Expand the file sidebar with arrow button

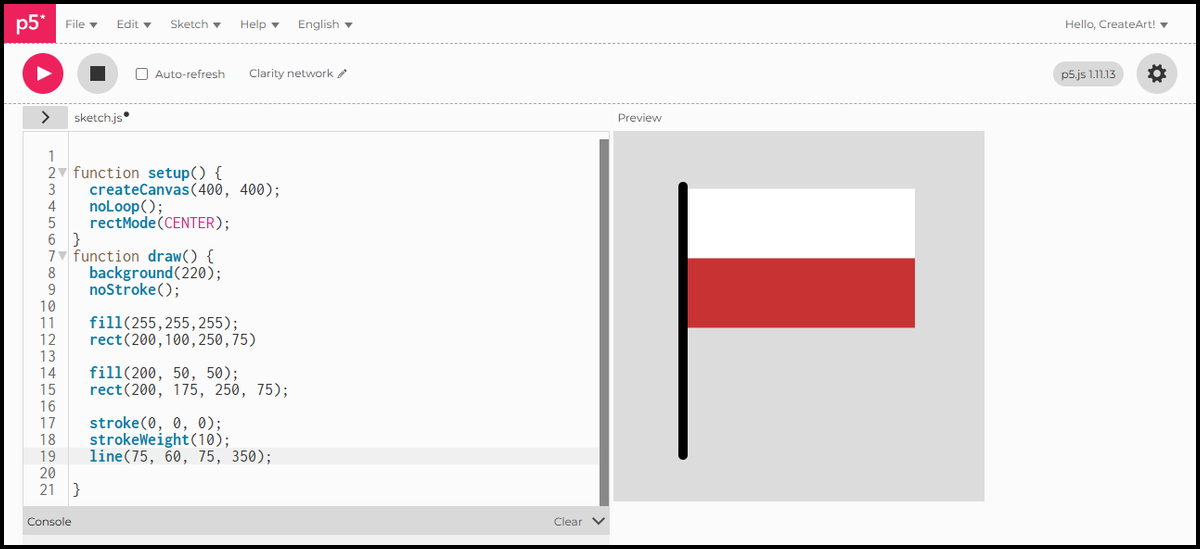(x=45, y=117)
